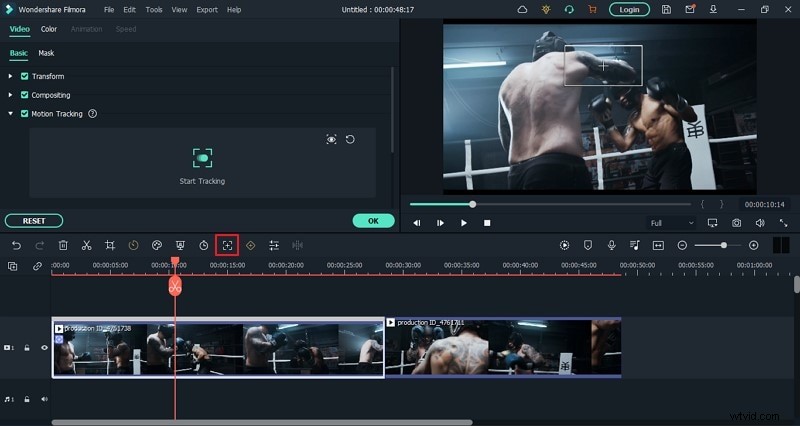Open the Tools menu
Viewport: 800px width, 426px height.
tap(154, 10)
